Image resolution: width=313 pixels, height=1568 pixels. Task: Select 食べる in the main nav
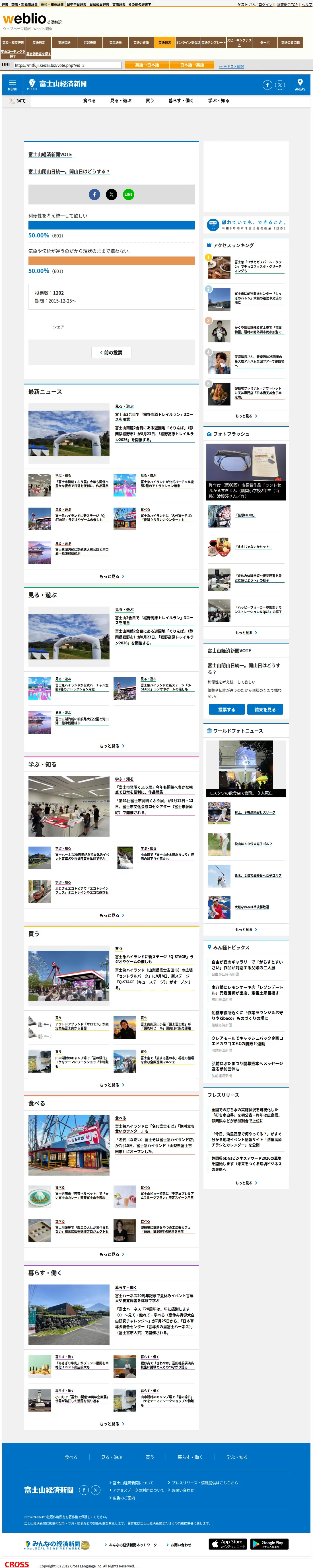(90, 101)
